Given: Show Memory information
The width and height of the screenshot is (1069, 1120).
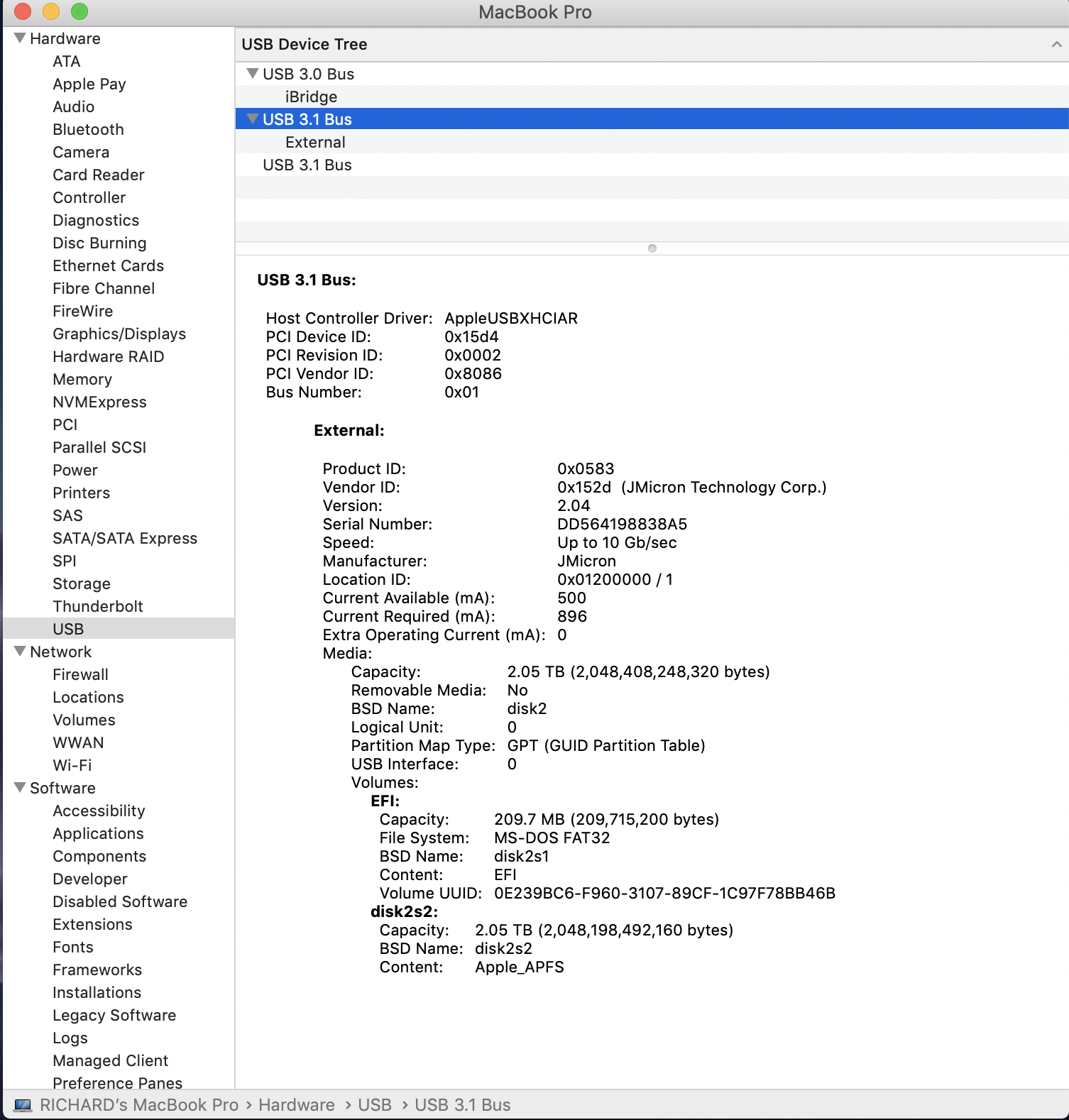Looking at the screenshot, I should [x=82, y=379].
